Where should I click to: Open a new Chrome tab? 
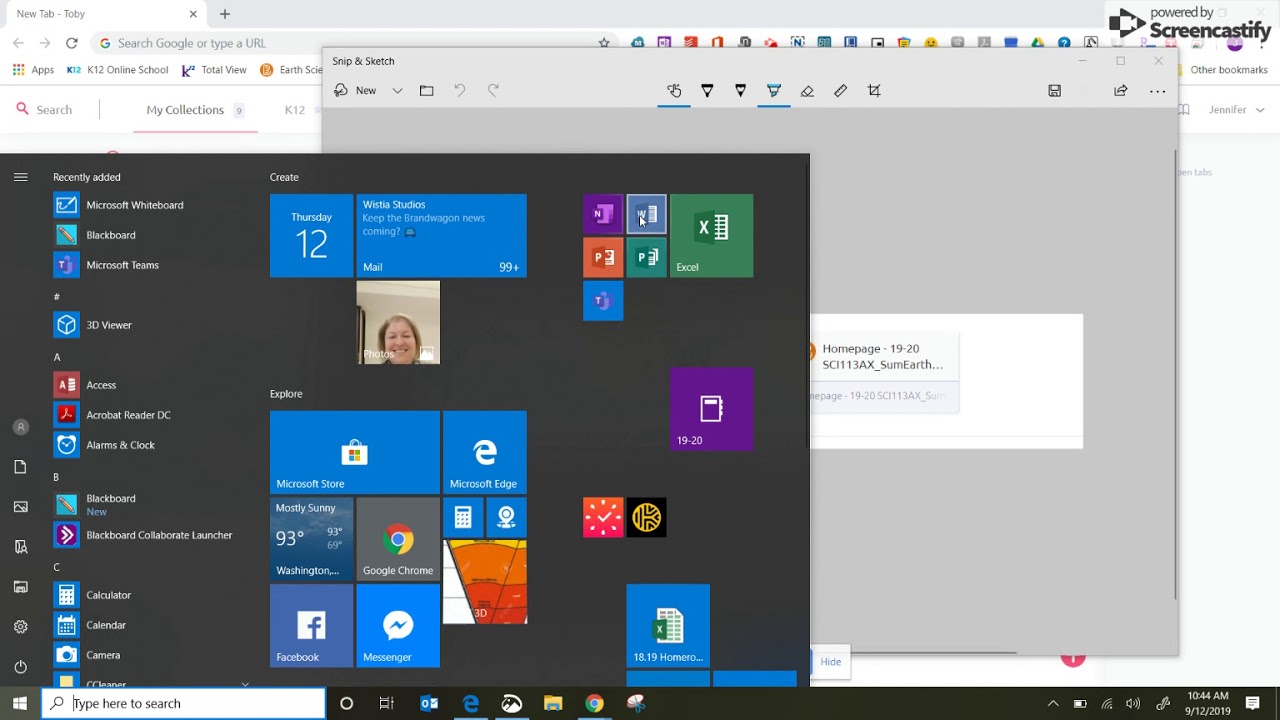(225, 14)
